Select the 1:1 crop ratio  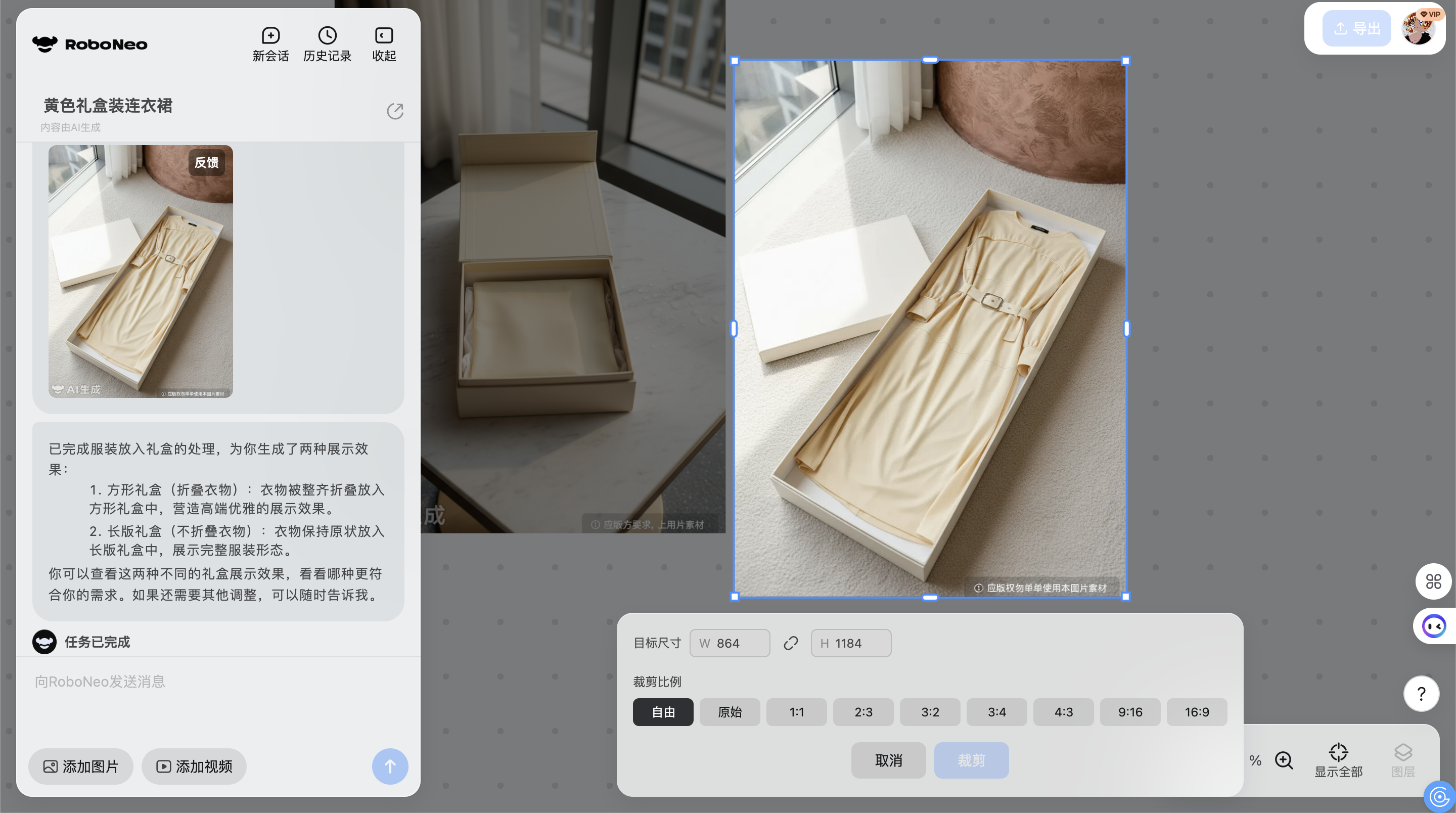[x=796, y=712]
